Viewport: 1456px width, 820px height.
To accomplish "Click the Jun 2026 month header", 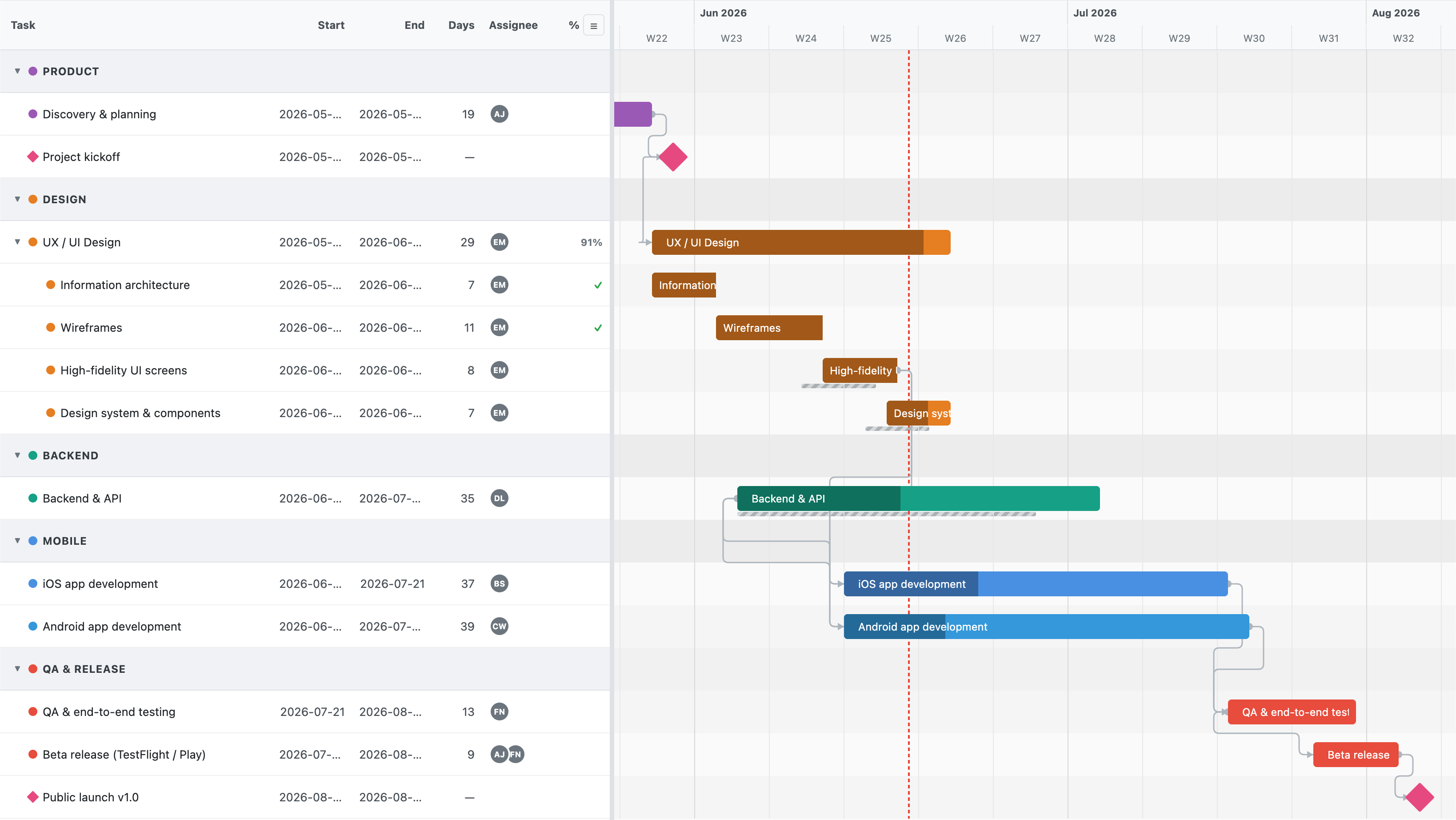I will click(723, 13).
